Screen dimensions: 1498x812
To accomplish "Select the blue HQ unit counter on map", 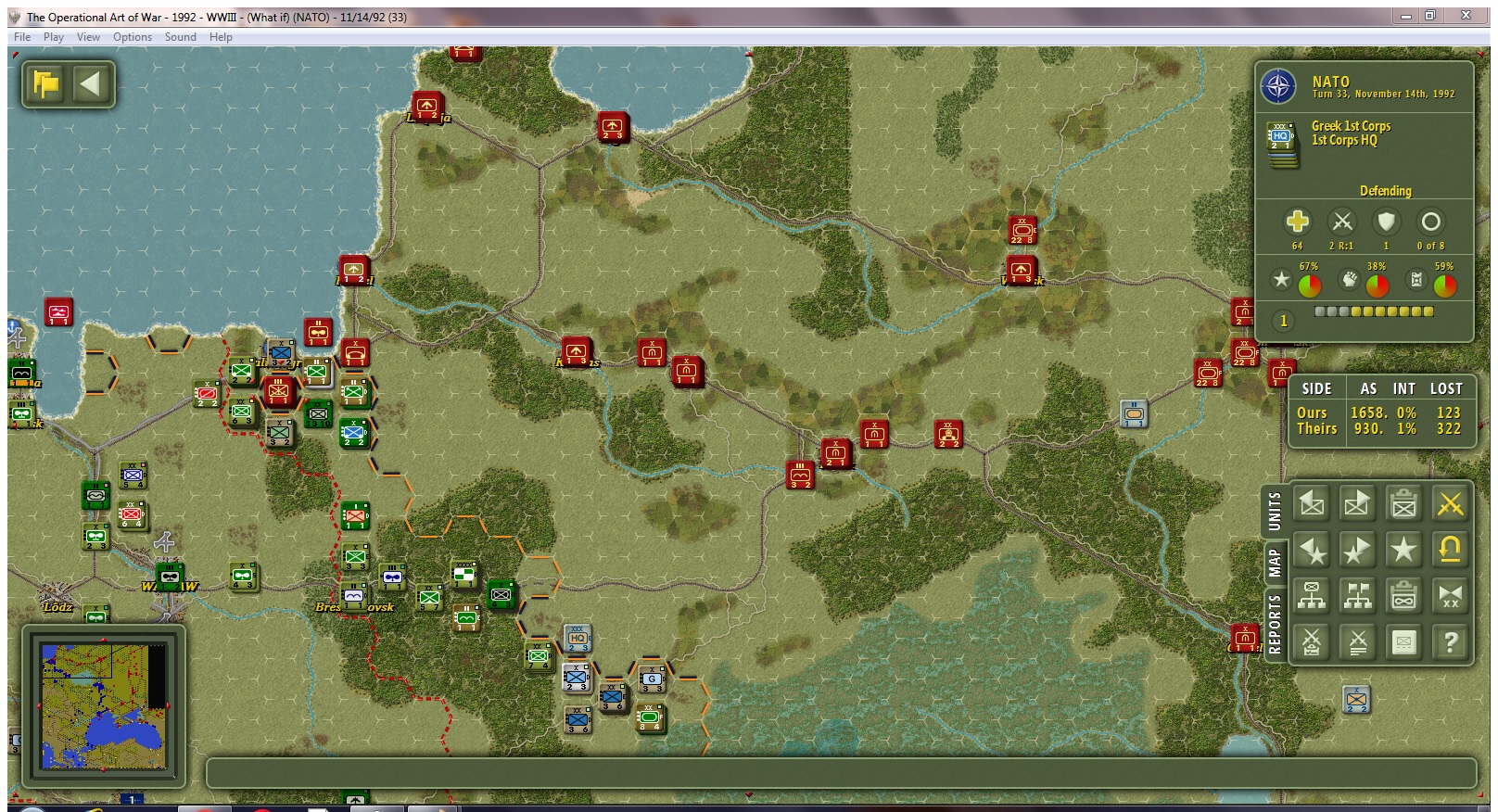I will (x=578, y=639).
